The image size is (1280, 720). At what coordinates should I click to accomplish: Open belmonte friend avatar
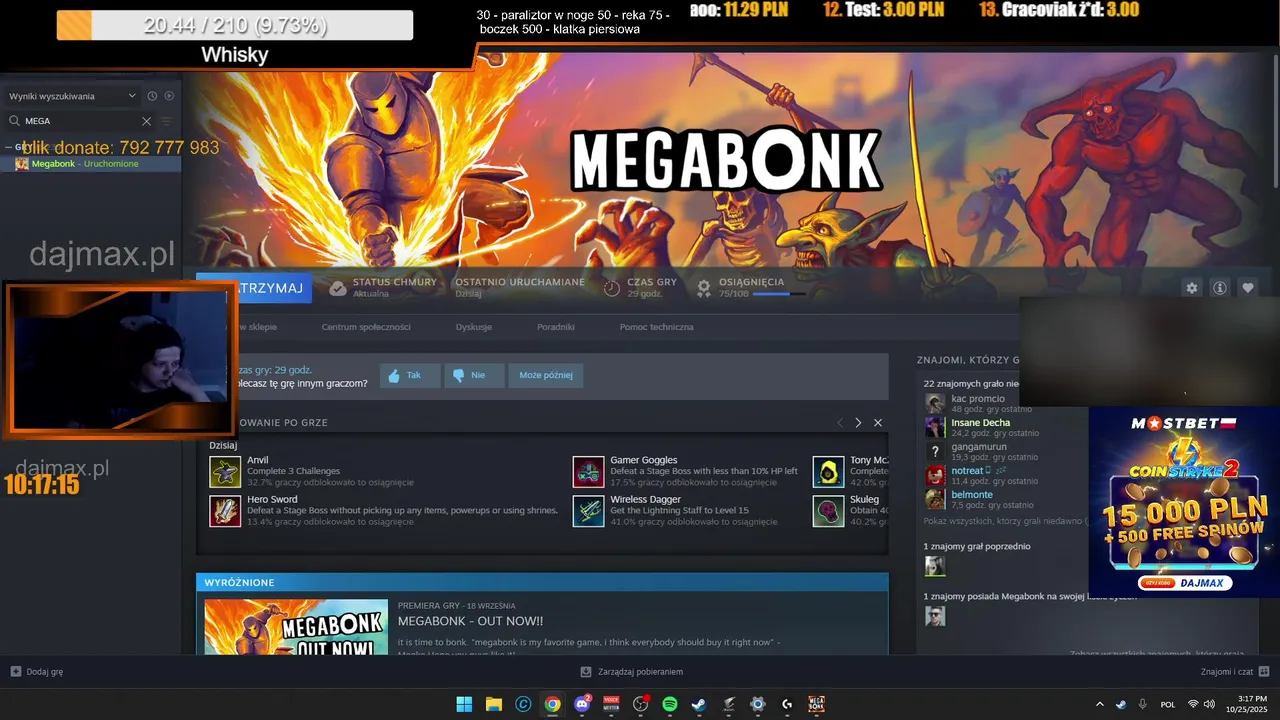(x=935, y=499)
